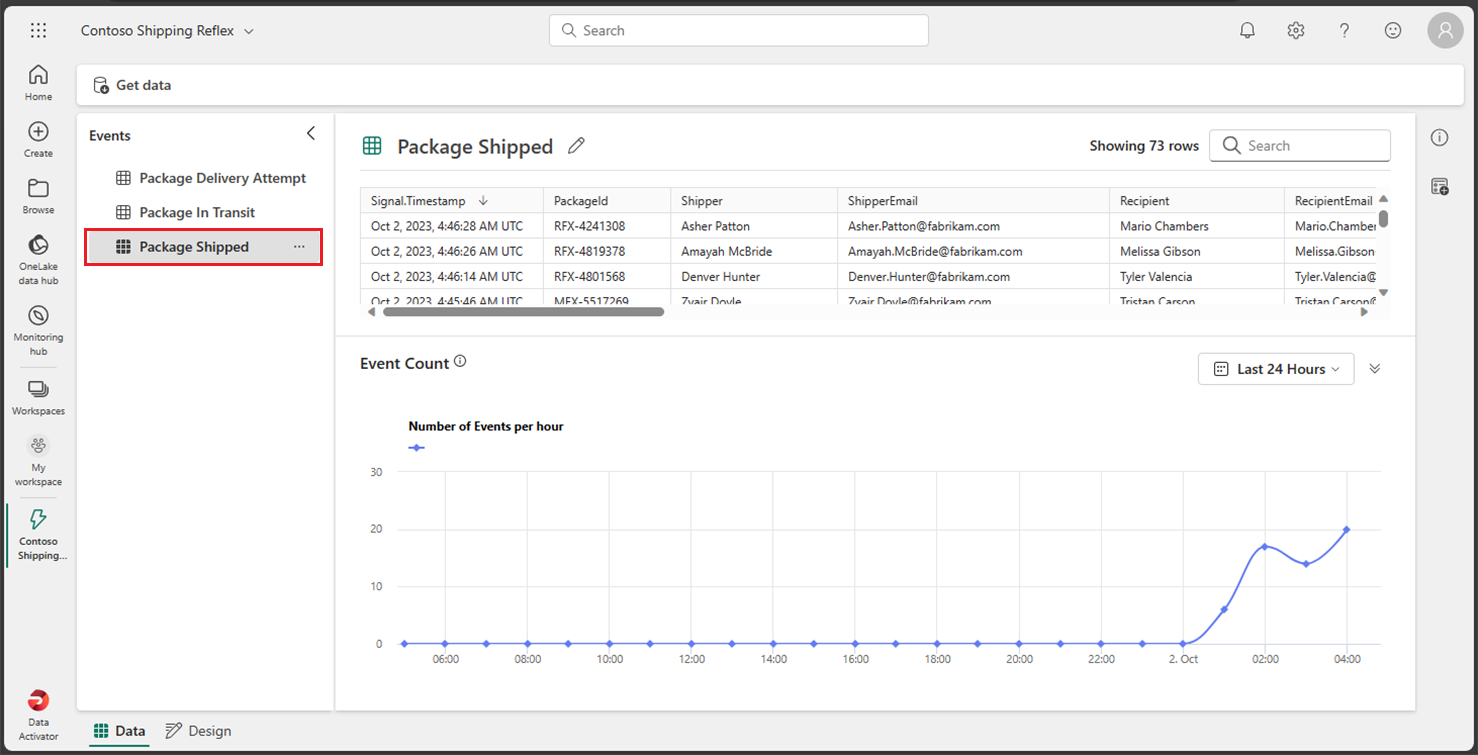Click cell Asher Patton
This screenshot has width=1478, height=755.
753,226
